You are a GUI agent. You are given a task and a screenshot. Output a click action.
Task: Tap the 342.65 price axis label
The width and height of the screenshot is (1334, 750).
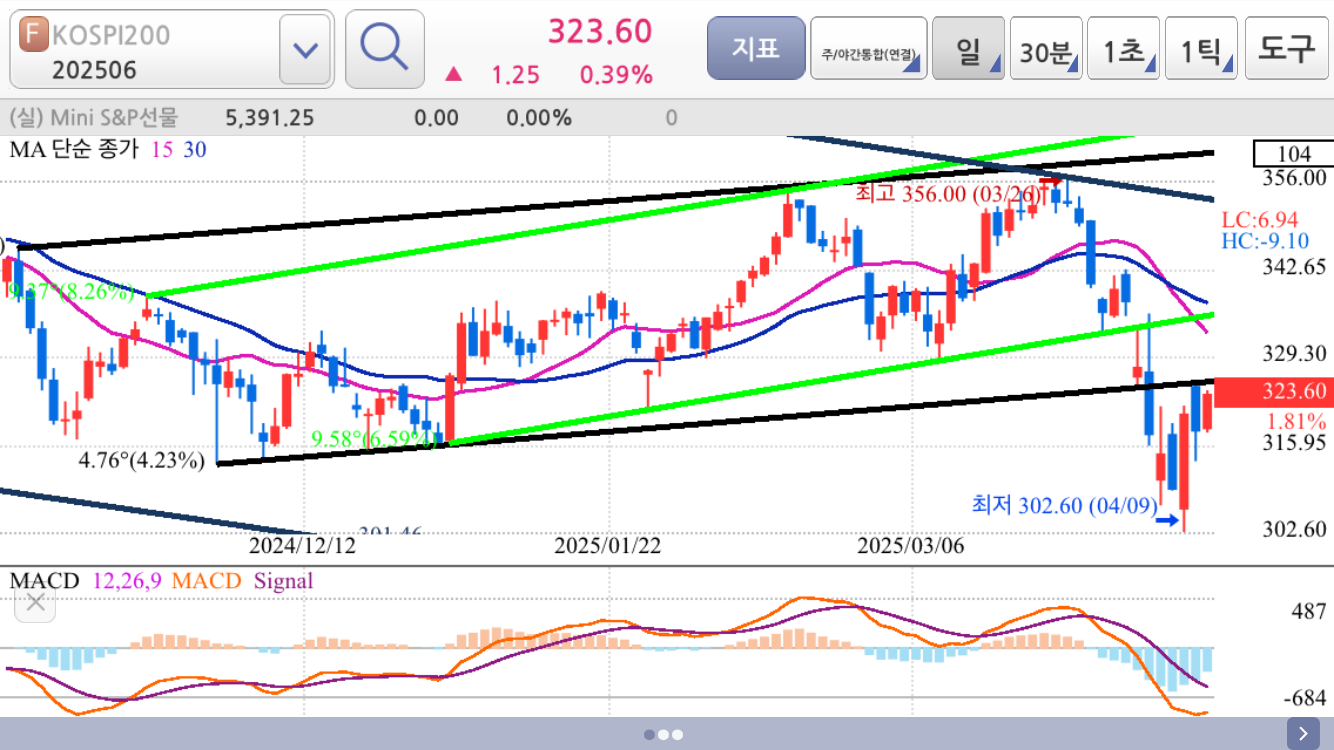[x=1295, y=266]
